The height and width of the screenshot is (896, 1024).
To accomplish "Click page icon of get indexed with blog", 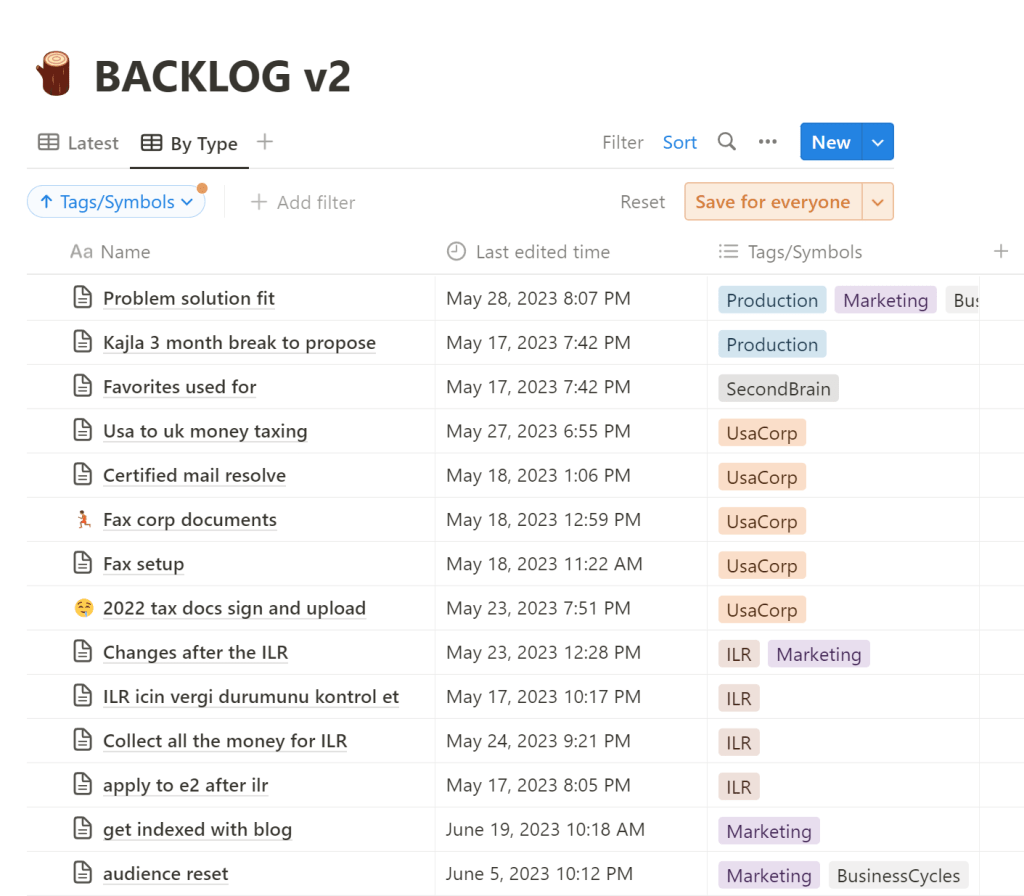I will 82,829.
